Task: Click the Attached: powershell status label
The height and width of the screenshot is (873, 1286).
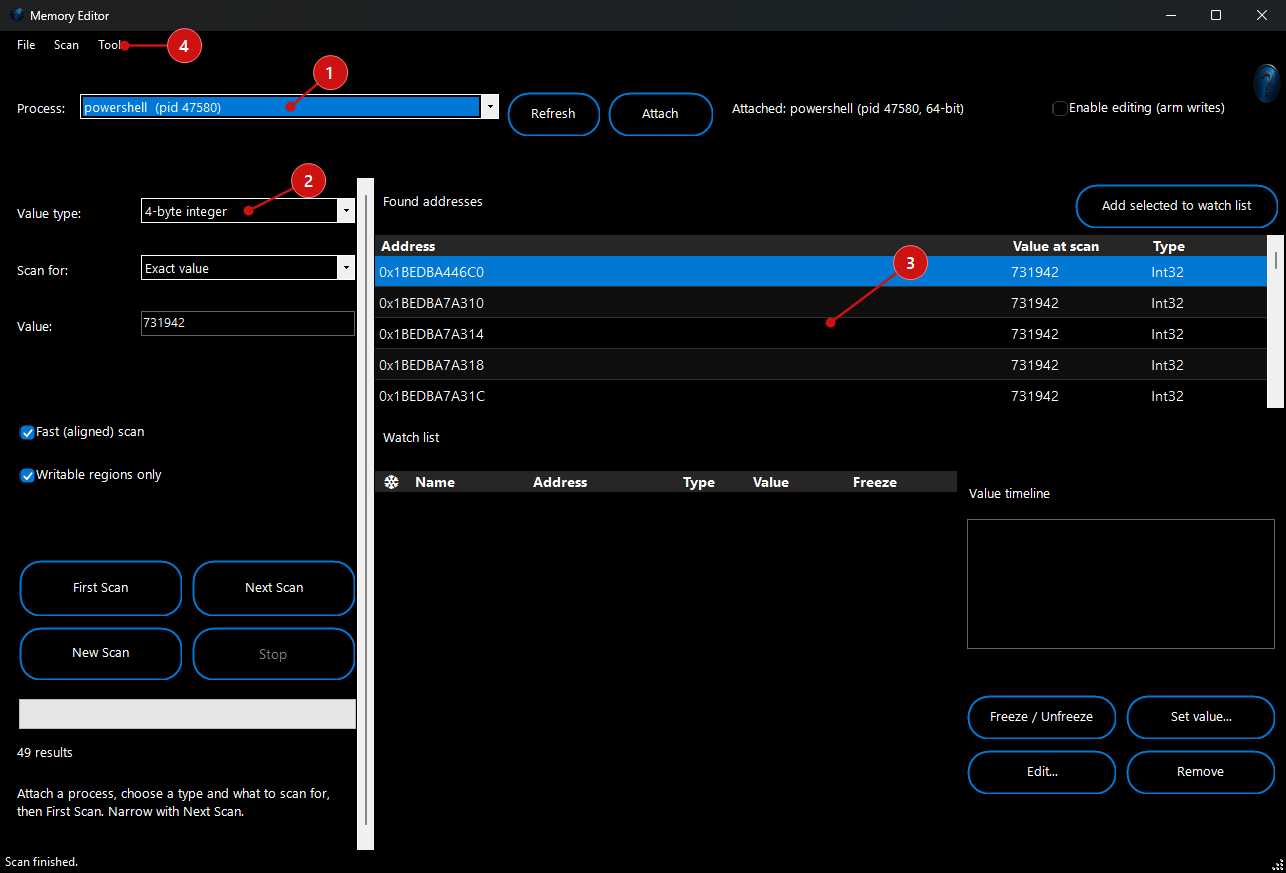Action: [848, 108]
